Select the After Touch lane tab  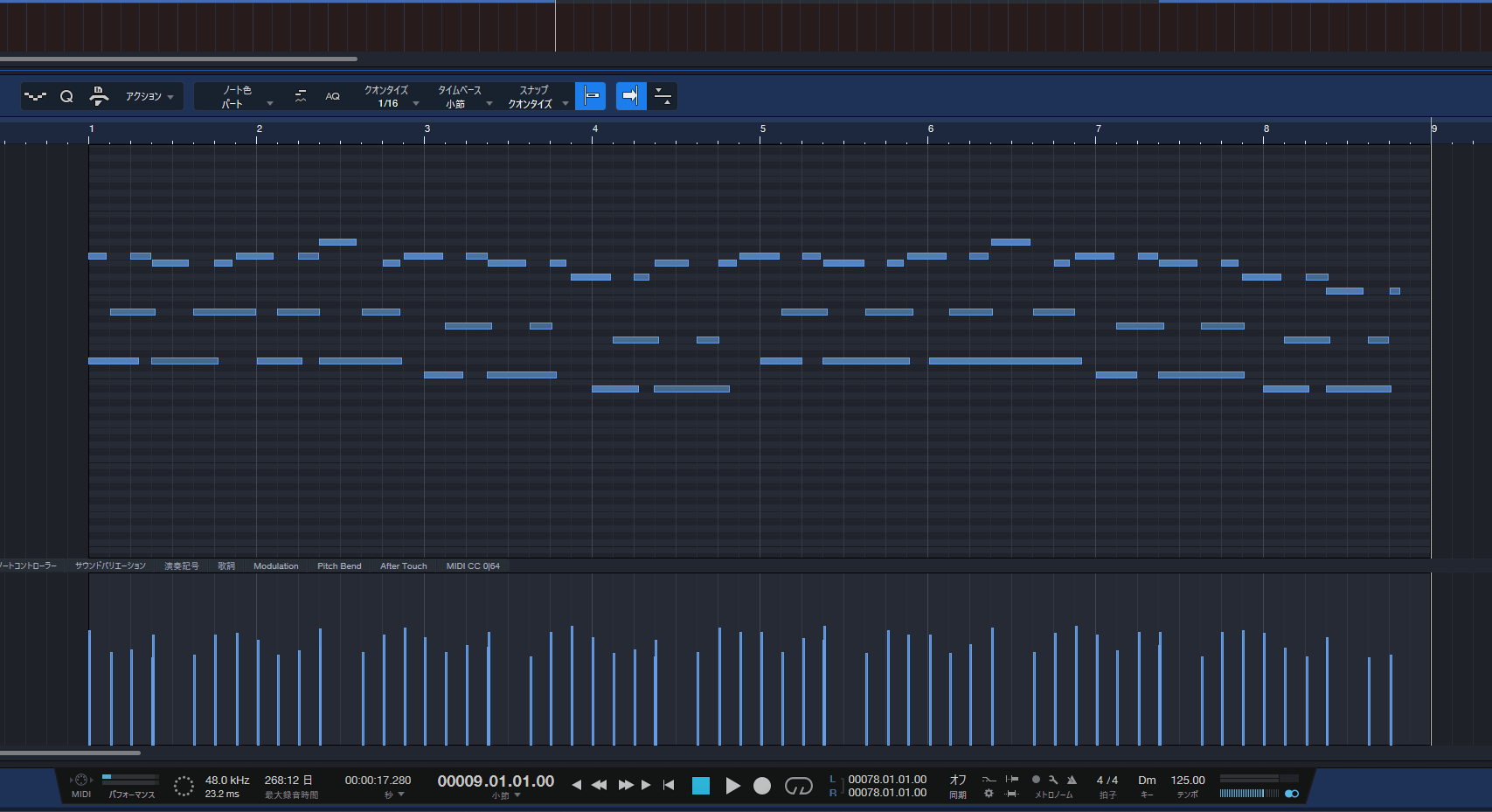[x=404, y=566]
